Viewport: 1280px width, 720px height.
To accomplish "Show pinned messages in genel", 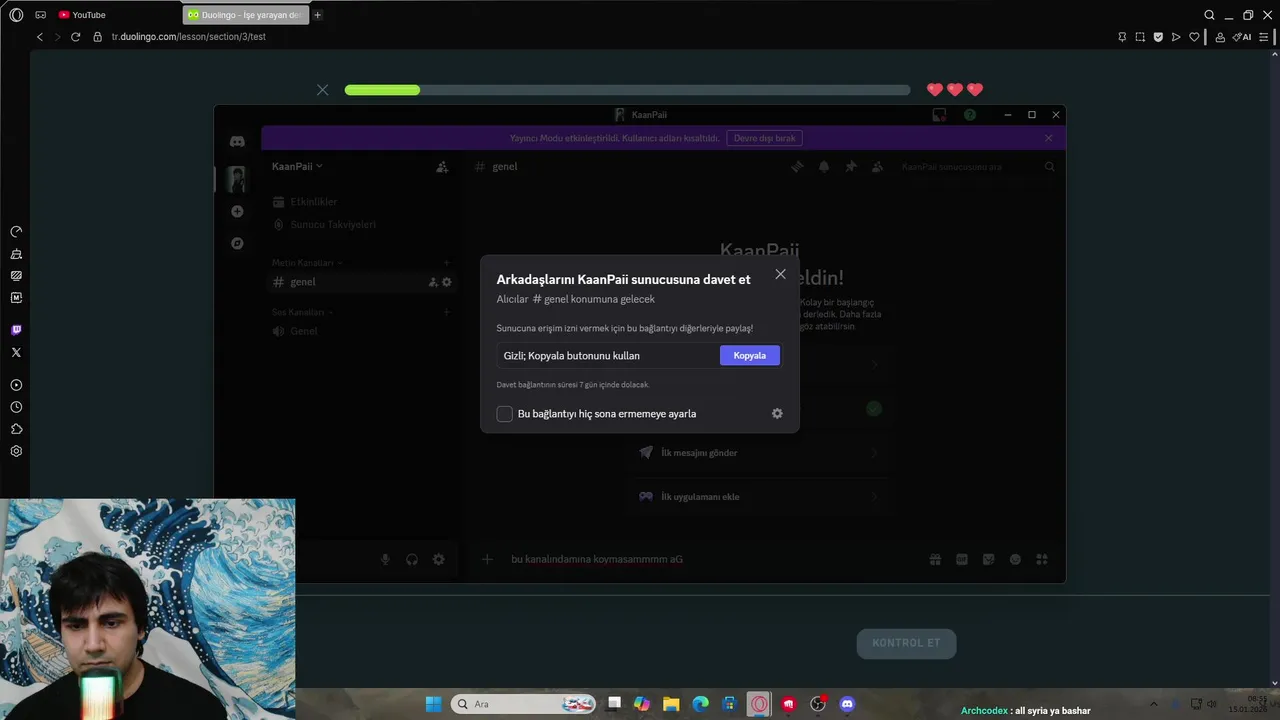I will (851, 167).
